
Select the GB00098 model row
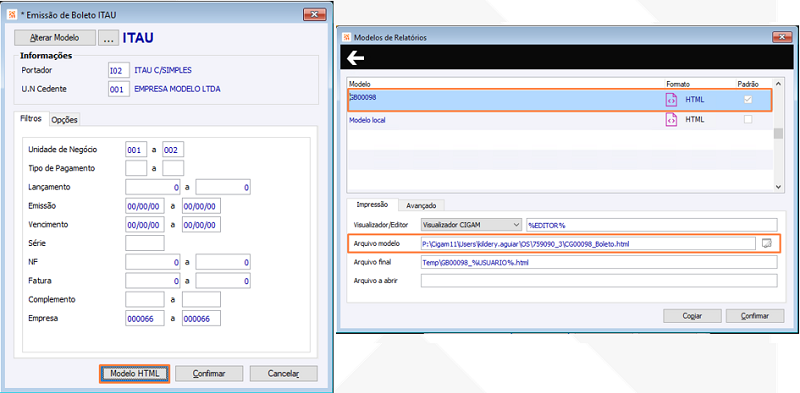coord(559,100)
